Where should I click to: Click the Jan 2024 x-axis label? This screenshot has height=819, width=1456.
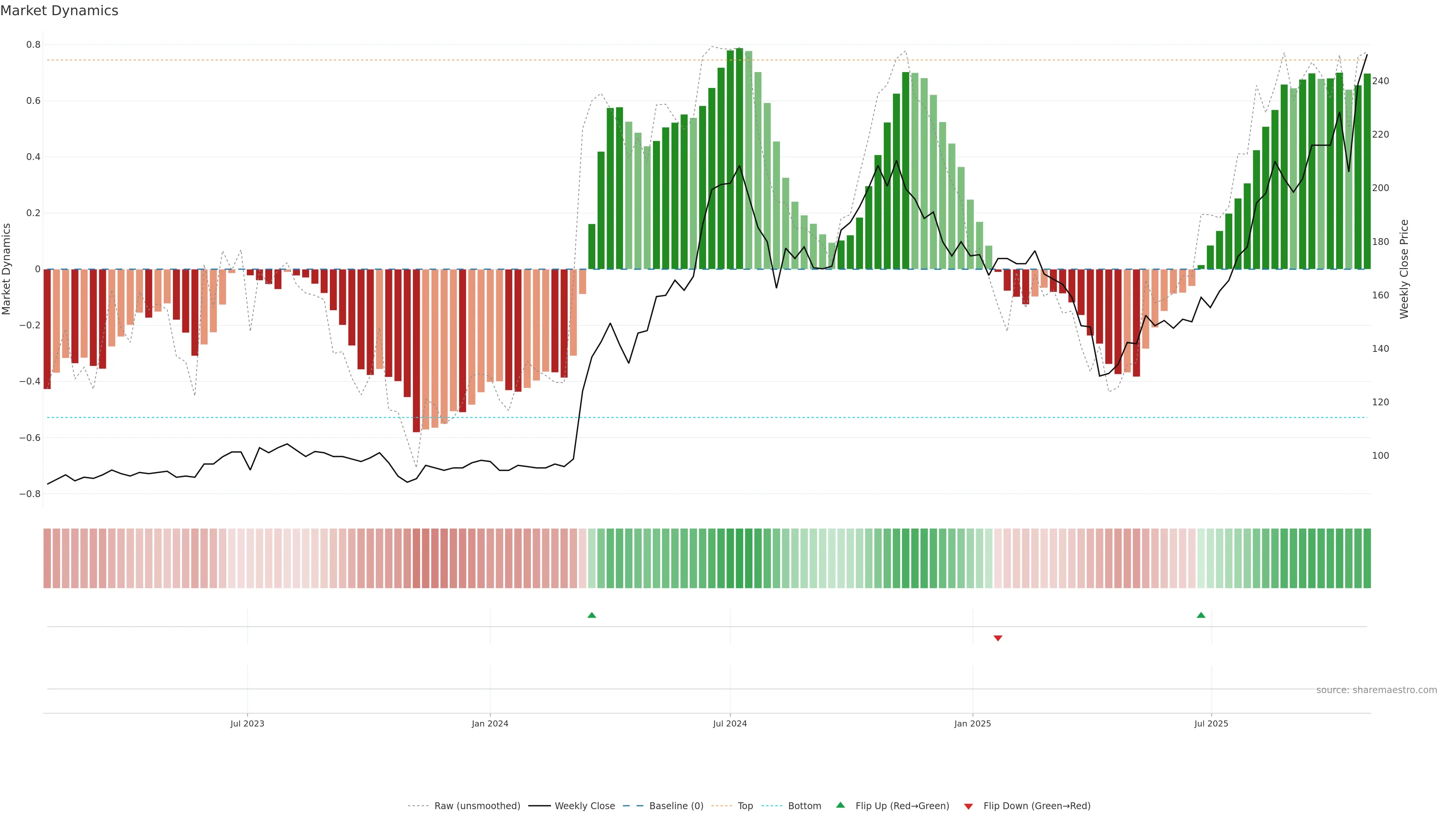(490, 723)
